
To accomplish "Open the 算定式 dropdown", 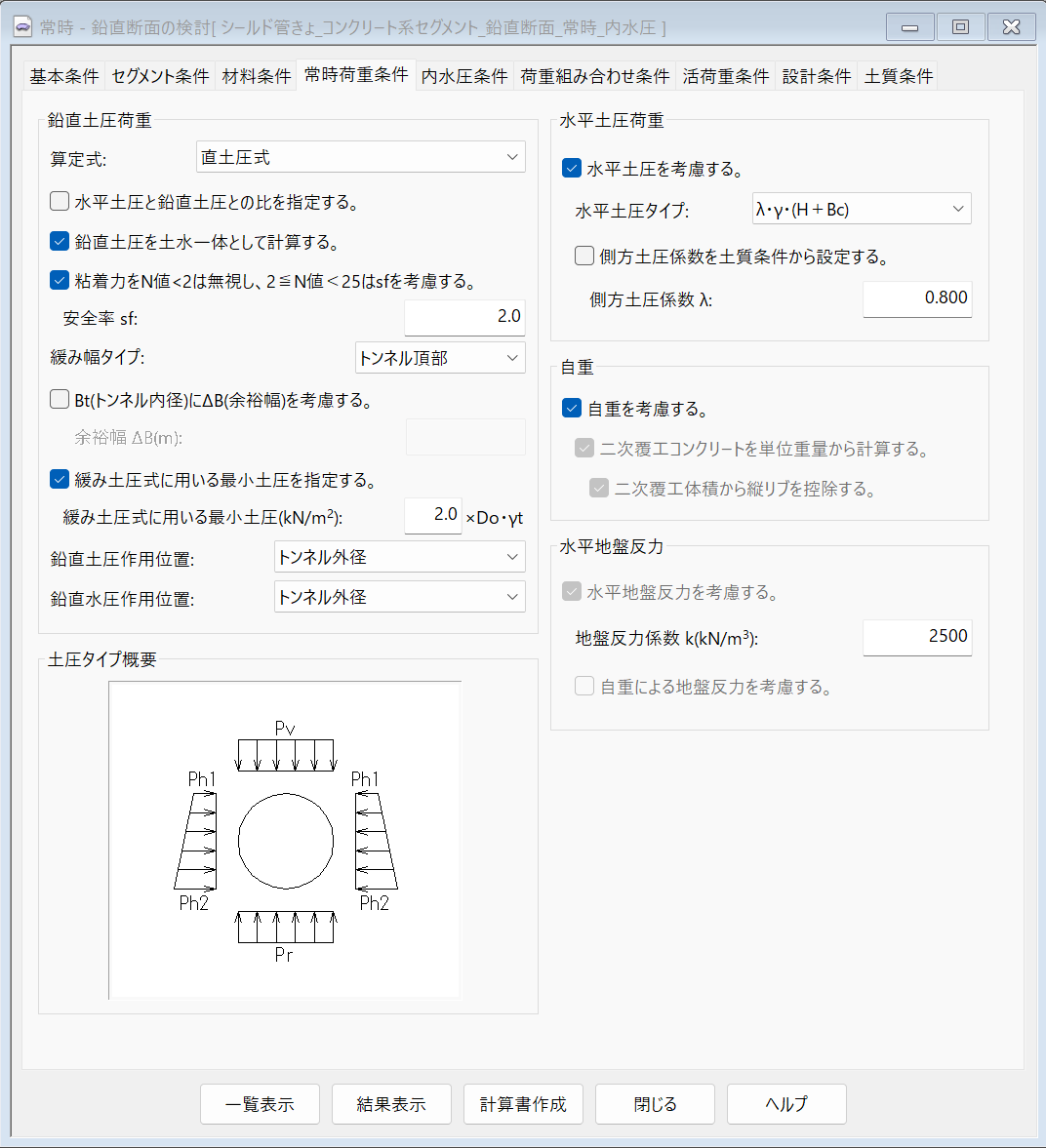I will pyautogui.click(x=361, y=157).
